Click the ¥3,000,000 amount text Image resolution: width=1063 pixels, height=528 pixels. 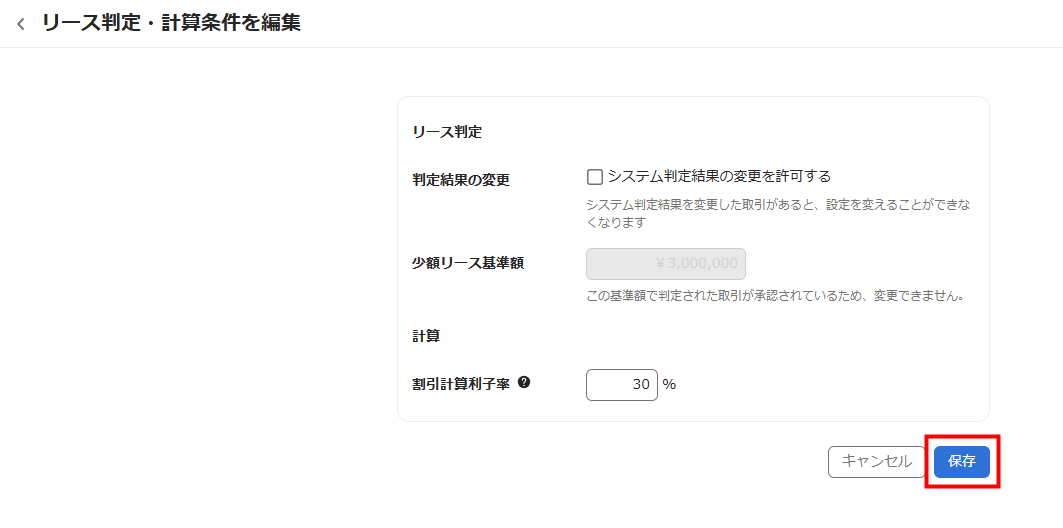click(697, 264)
